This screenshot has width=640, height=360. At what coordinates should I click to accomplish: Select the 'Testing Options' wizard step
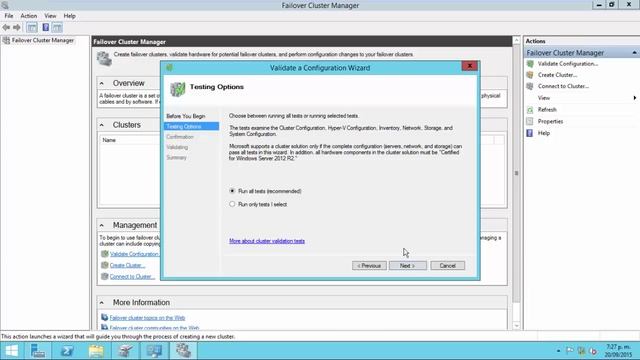pyautogui.click(x=191, y=127)
